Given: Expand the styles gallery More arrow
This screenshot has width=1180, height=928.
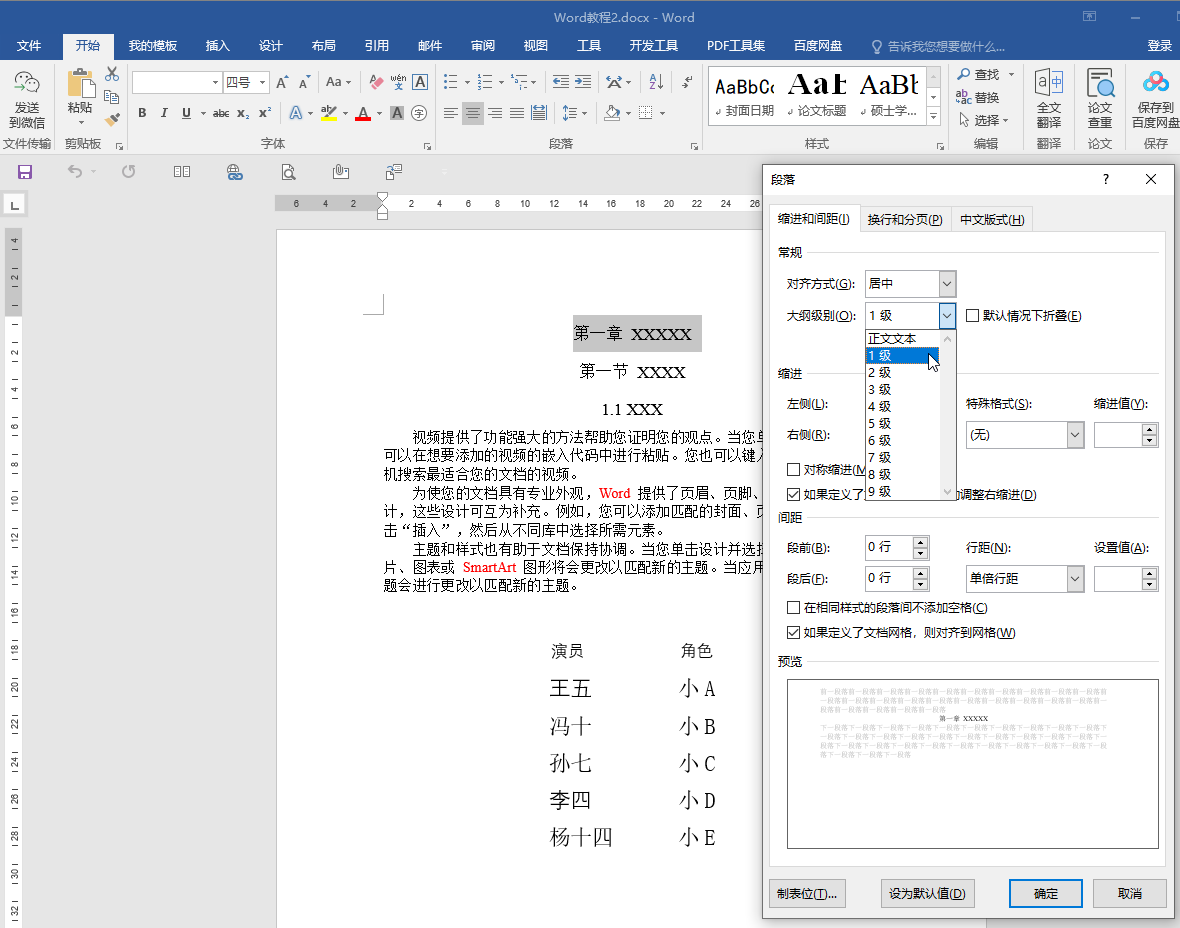Looking at the screenshot, I should tap(934, 116).
